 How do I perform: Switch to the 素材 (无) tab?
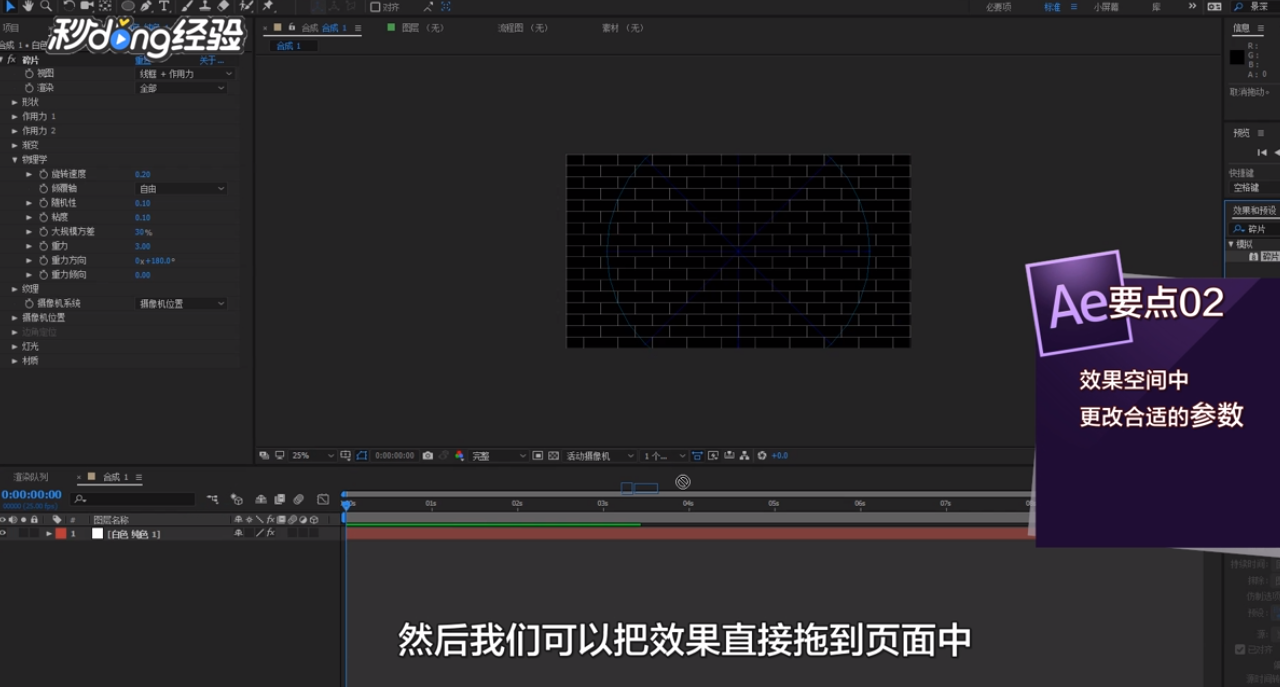pos(623,28)
